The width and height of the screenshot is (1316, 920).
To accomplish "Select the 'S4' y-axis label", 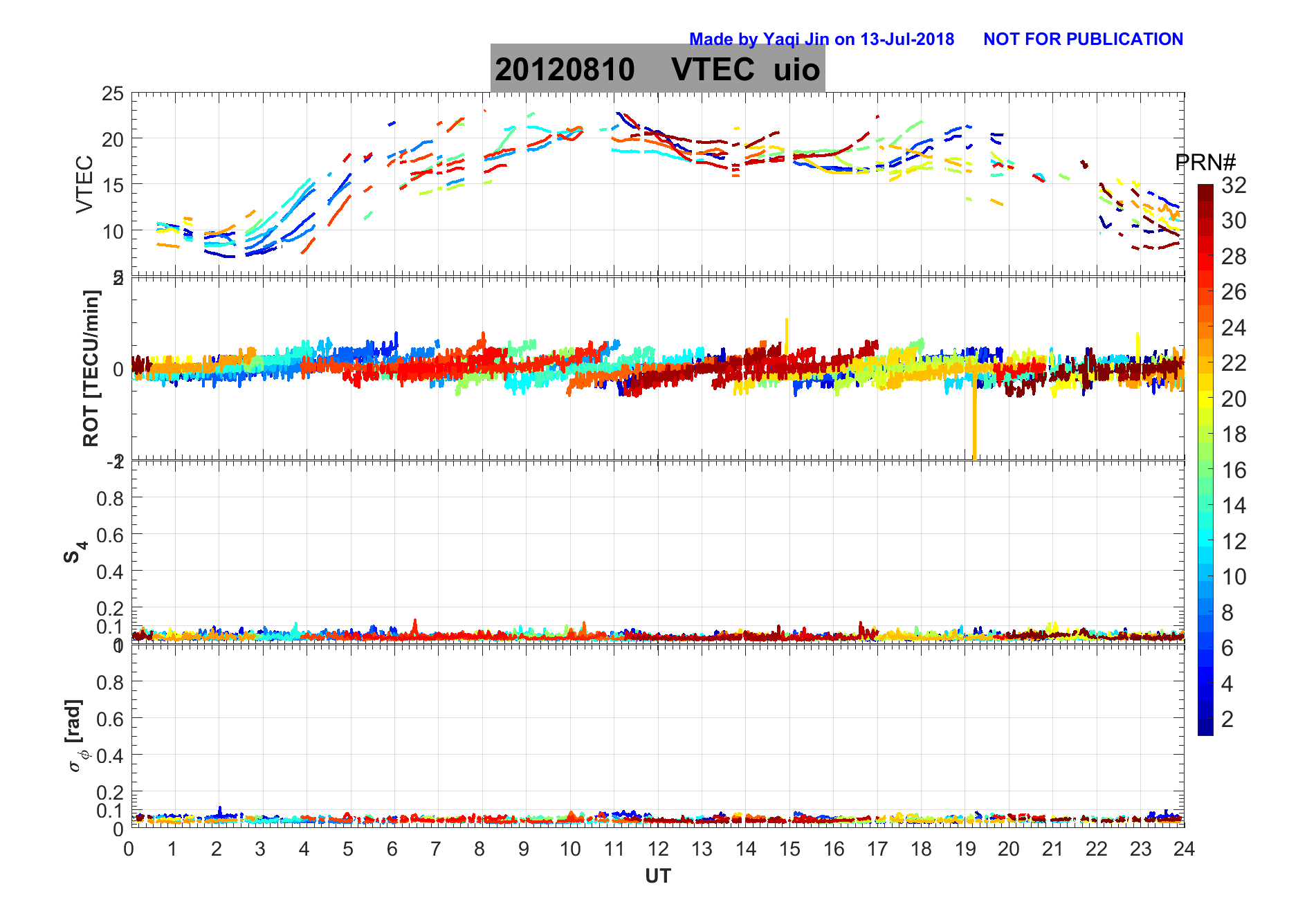I will coord(74,551).
